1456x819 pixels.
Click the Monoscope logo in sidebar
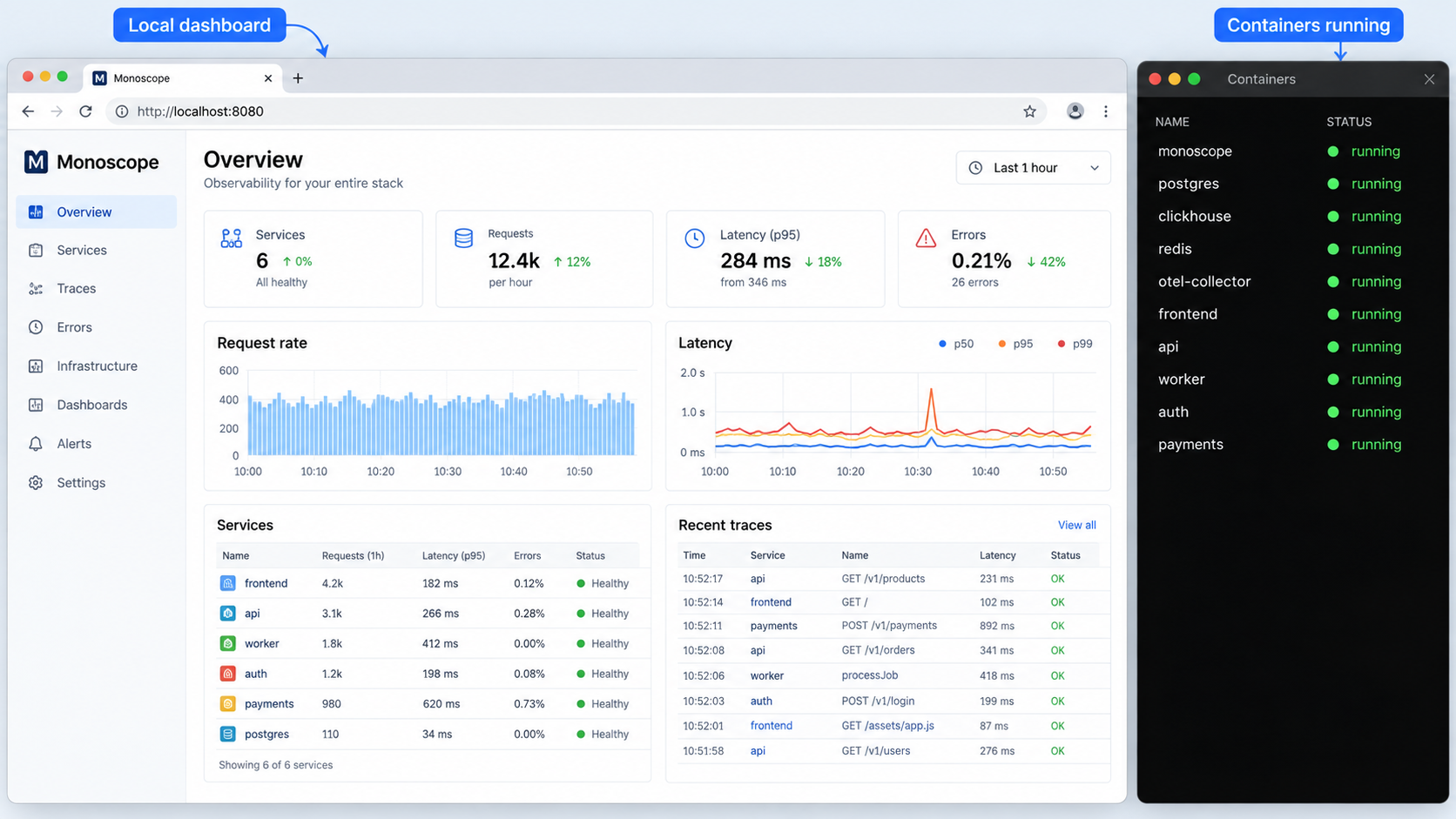click(x=36, y=162)
